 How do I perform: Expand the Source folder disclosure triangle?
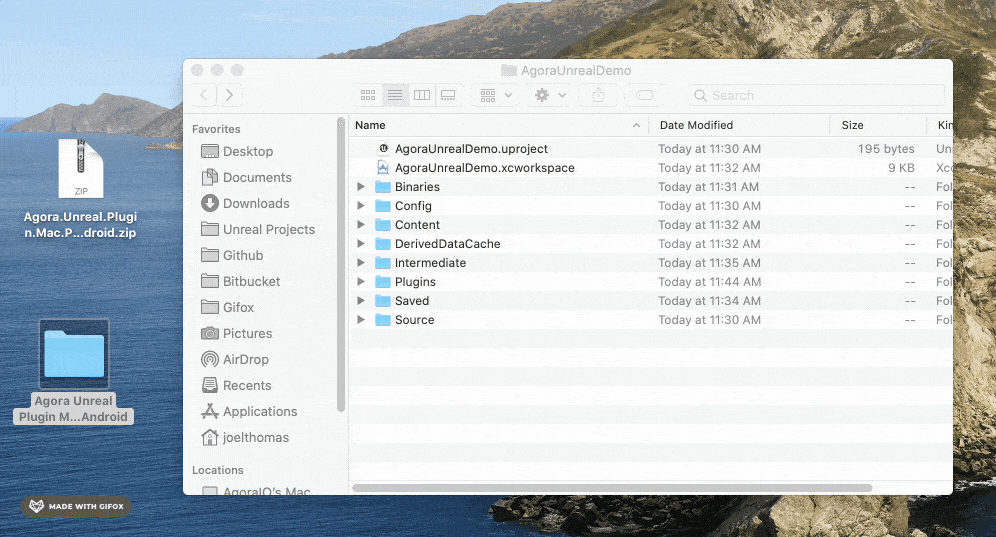click(x=361, y=320)
